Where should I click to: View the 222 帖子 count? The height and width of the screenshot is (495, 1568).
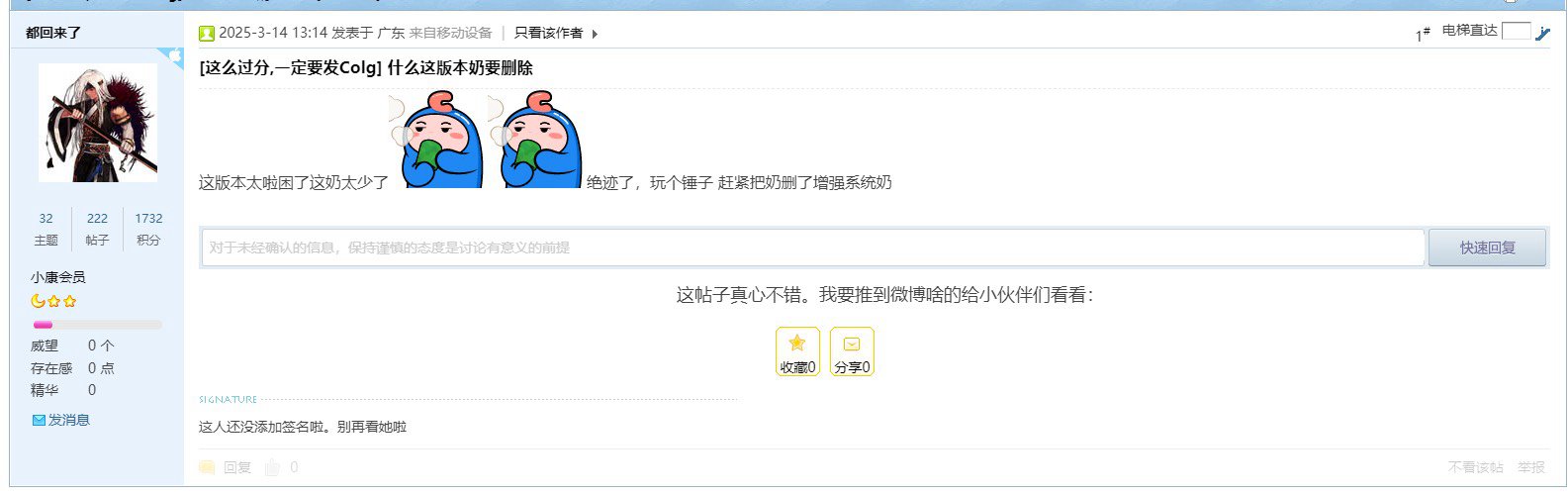click(97, 229)
